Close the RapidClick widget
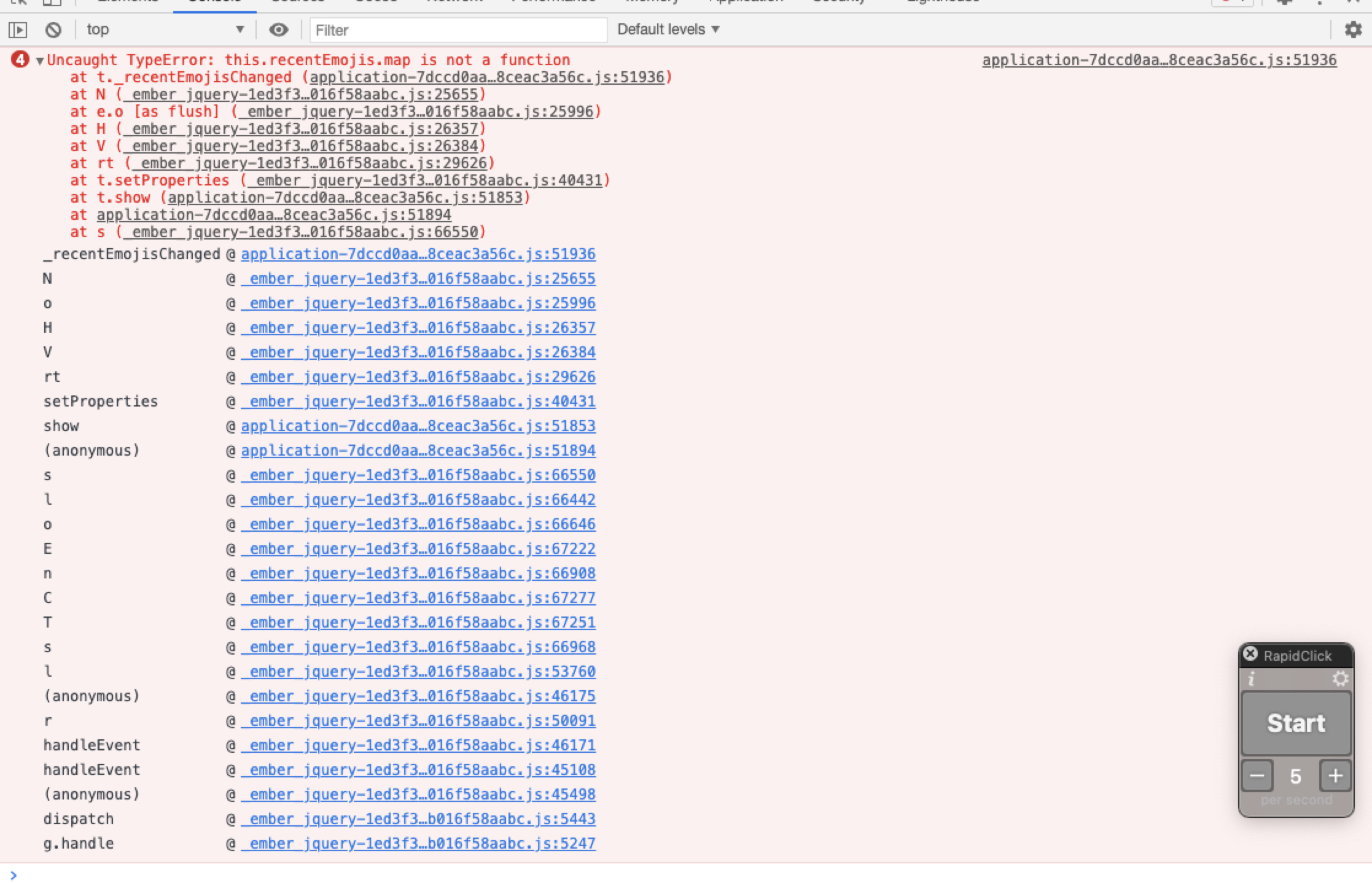The width and height of the screenshot is (1372, 883). (x=1250, y=655)
